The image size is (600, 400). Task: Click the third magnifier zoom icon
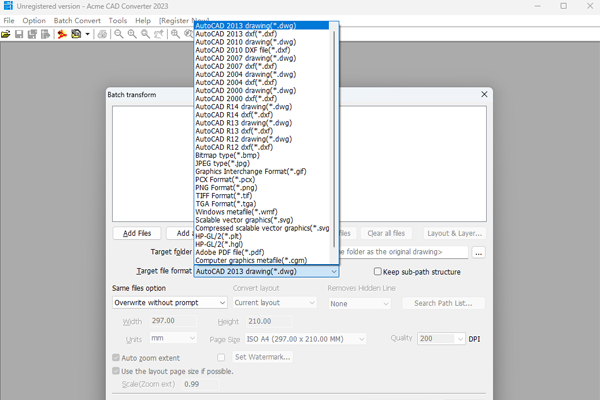[x=145, y=34]
